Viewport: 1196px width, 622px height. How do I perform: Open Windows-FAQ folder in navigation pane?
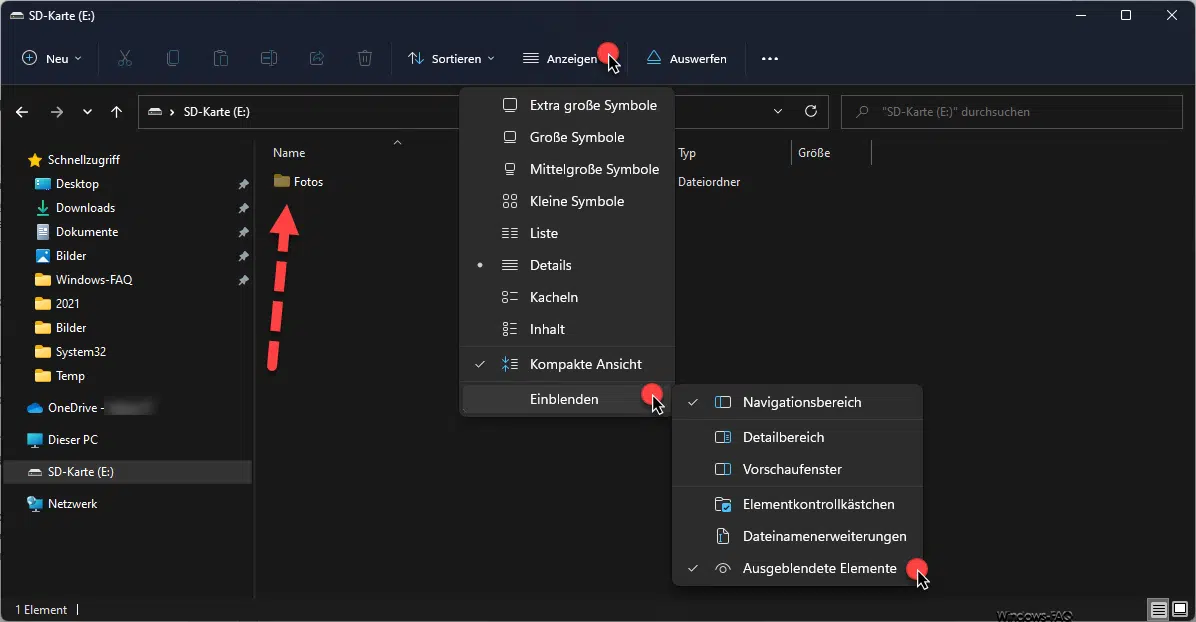coord(84,280)
